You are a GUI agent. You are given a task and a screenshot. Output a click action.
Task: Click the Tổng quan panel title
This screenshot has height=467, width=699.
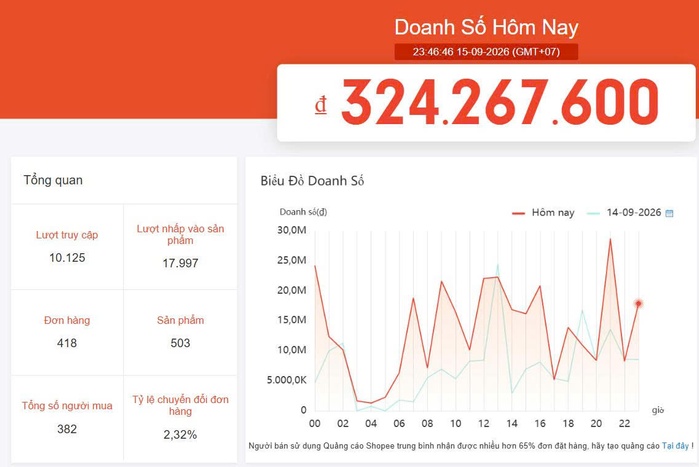click(53, 180)
